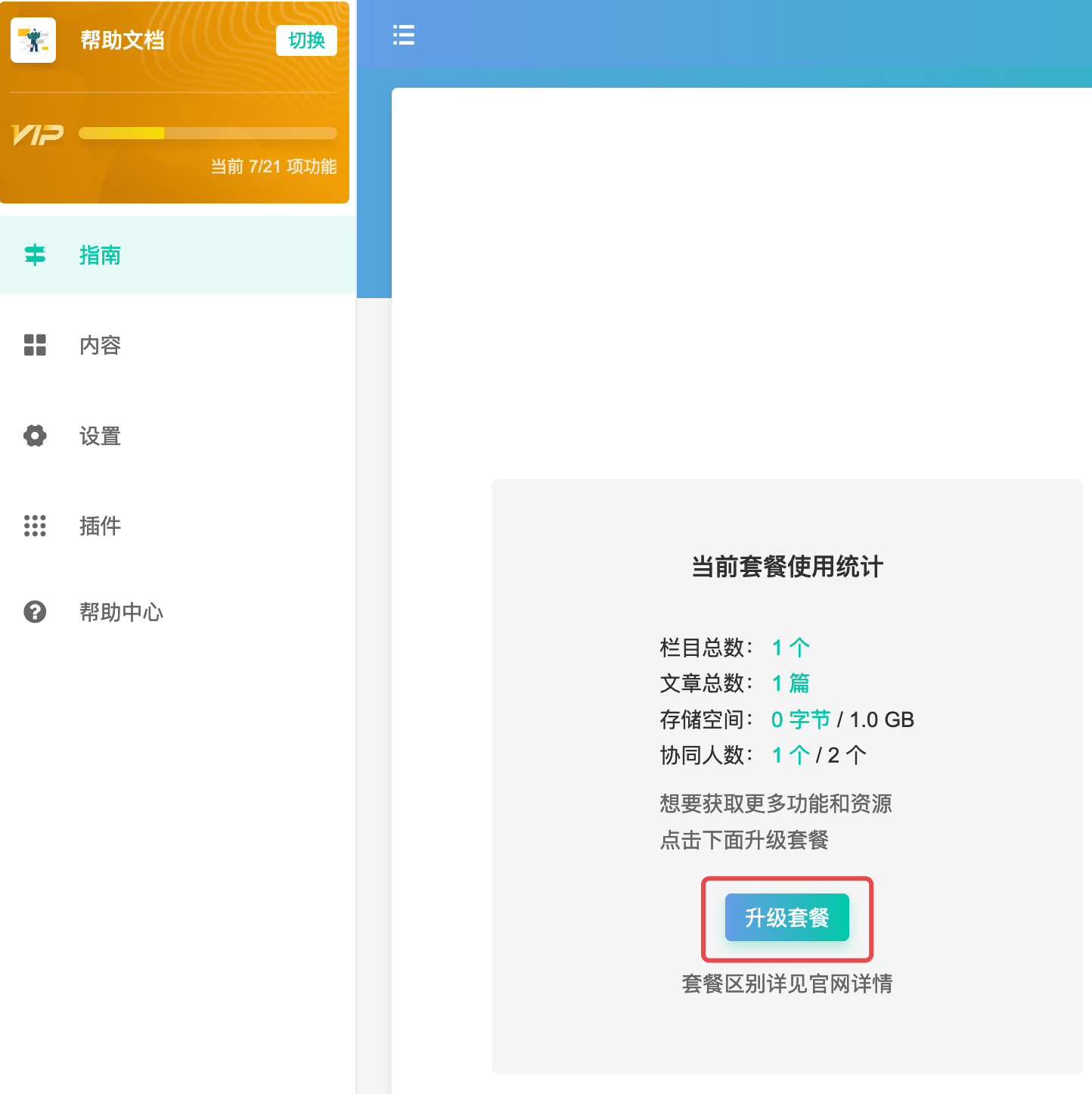
Task: Open the 帮助中心 menu item
Action: pos(178,611)
